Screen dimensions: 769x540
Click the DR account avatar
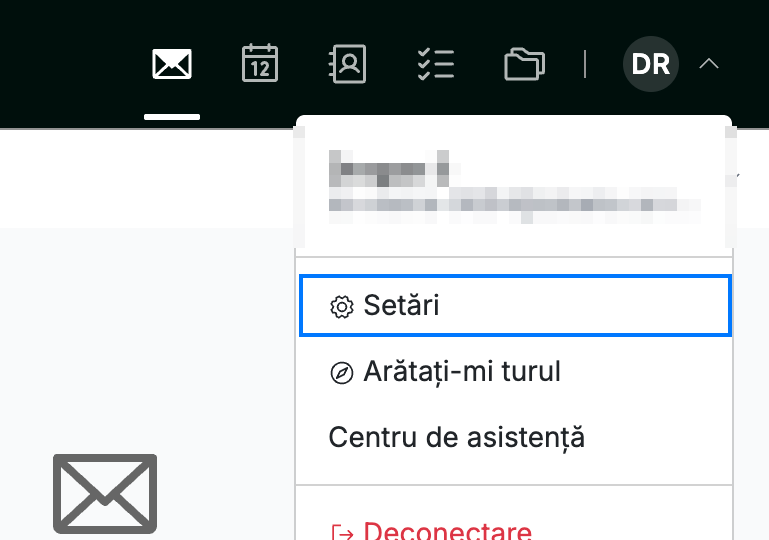pyautogui.click(x=651, y=64)
